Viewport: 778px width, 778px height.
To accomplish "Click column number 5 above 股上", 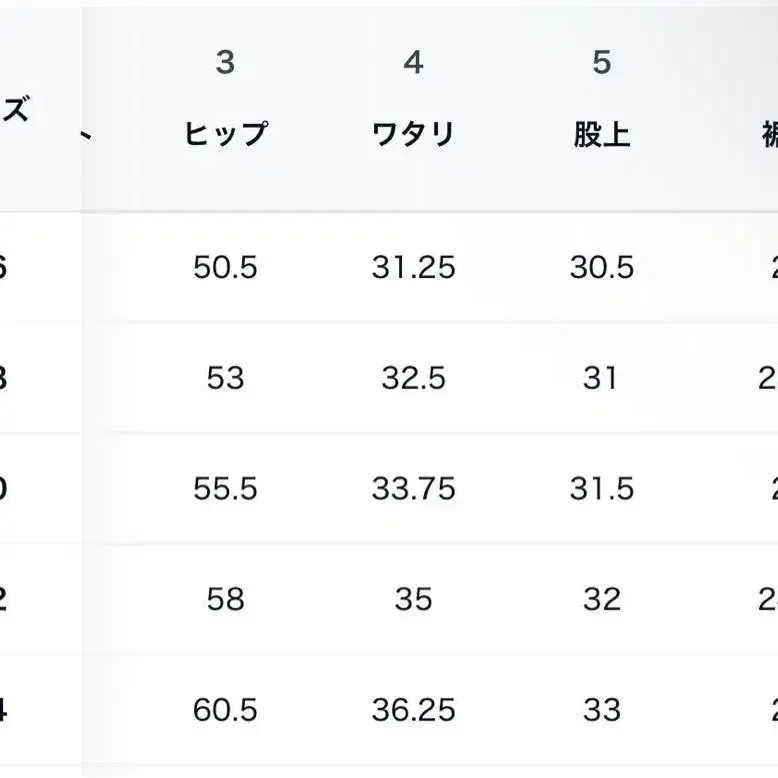I will click(601, 63).
